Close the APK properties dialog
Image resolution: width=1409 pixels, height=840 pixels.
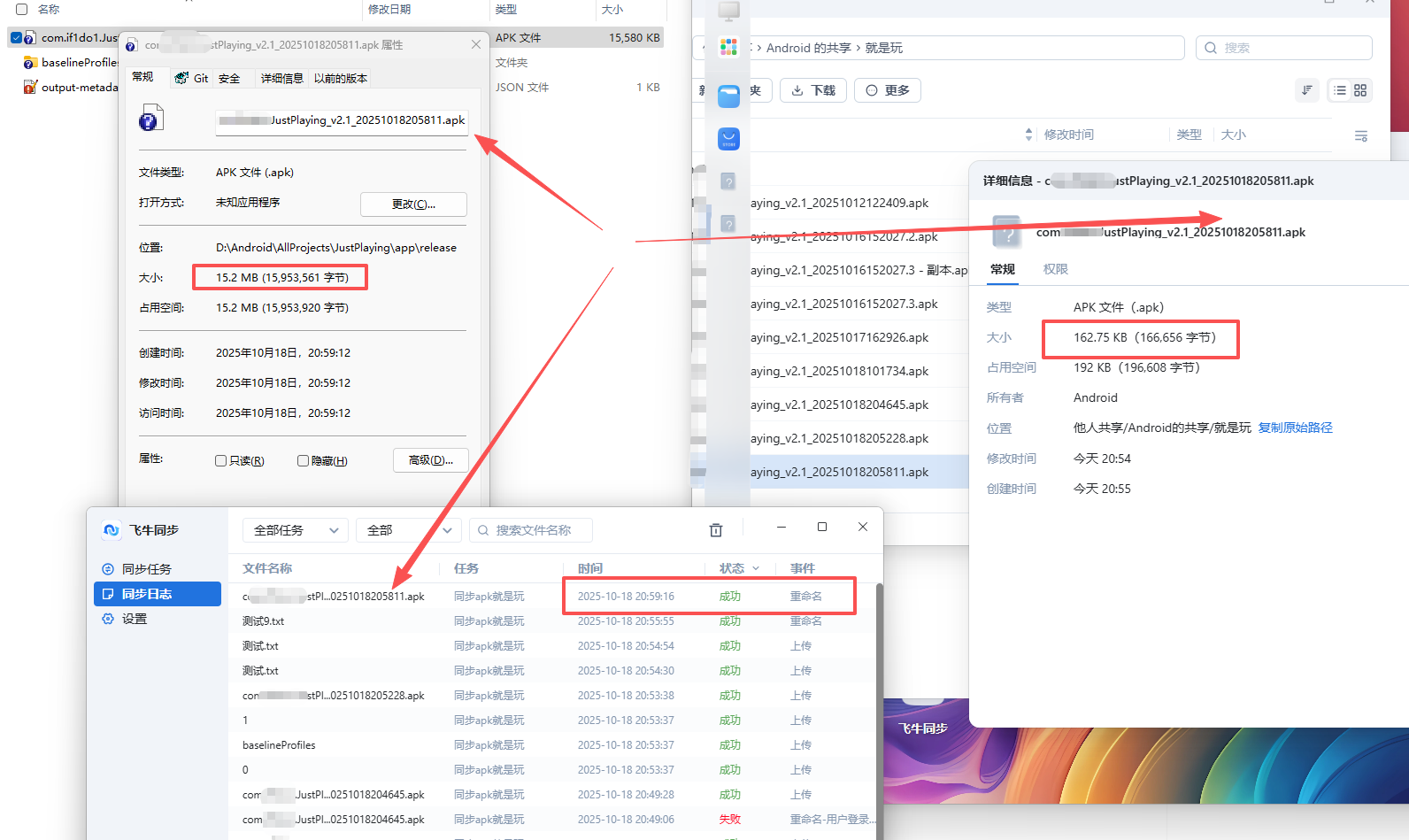tap(476, 44)
